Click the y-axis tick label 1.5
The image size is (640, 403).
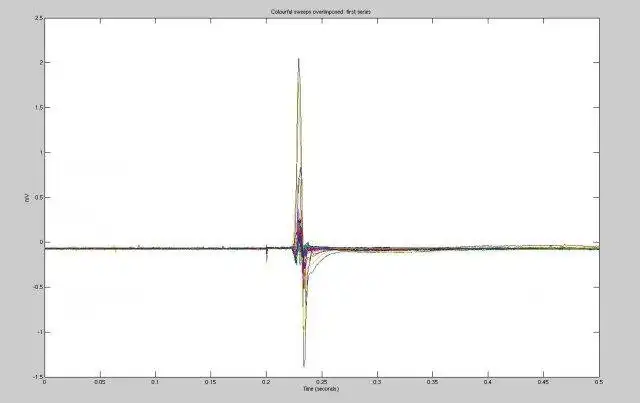39,107
